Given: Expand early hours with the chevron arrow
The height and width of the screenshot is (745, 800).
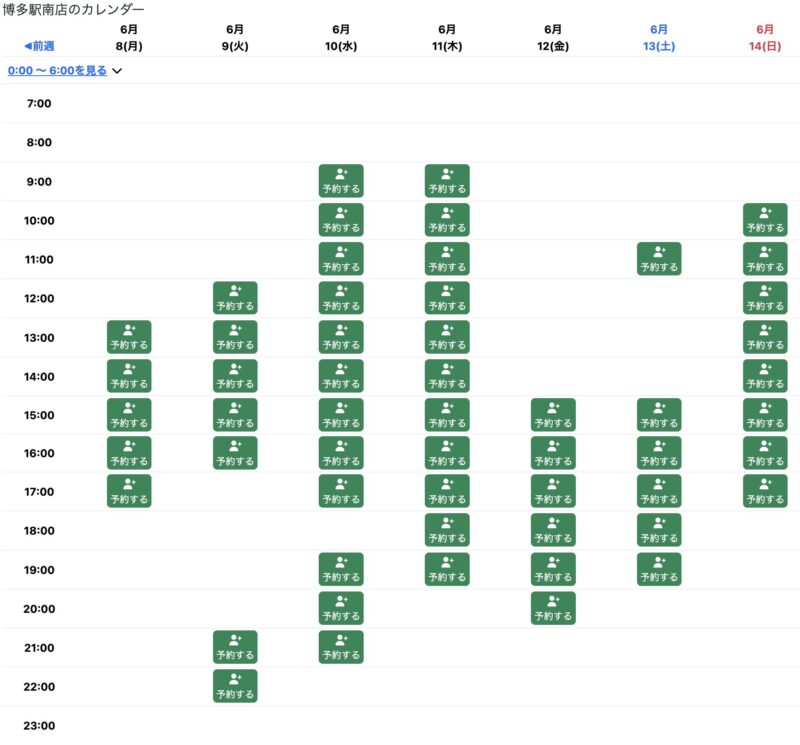Looking at the screenshot, I should [x=117, y=71].
